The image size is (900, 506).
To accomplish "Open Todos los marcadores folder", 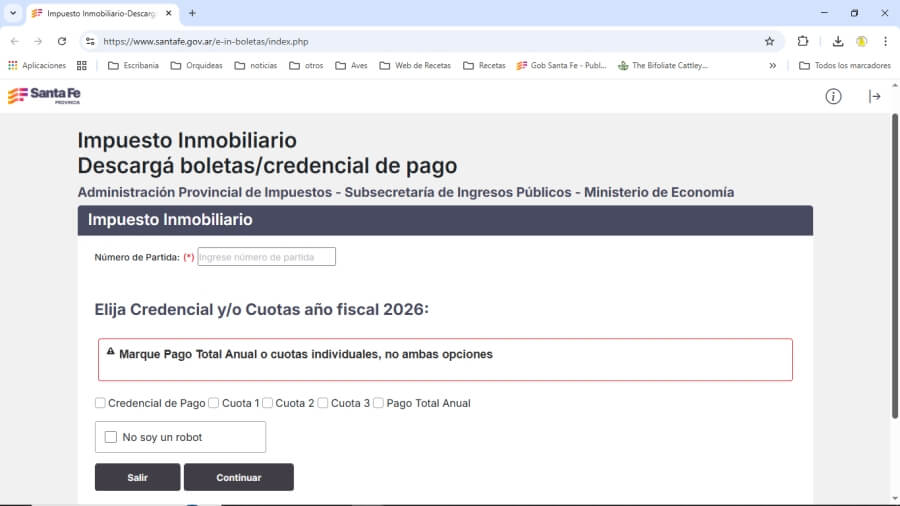I will click(x=845, y=65).
